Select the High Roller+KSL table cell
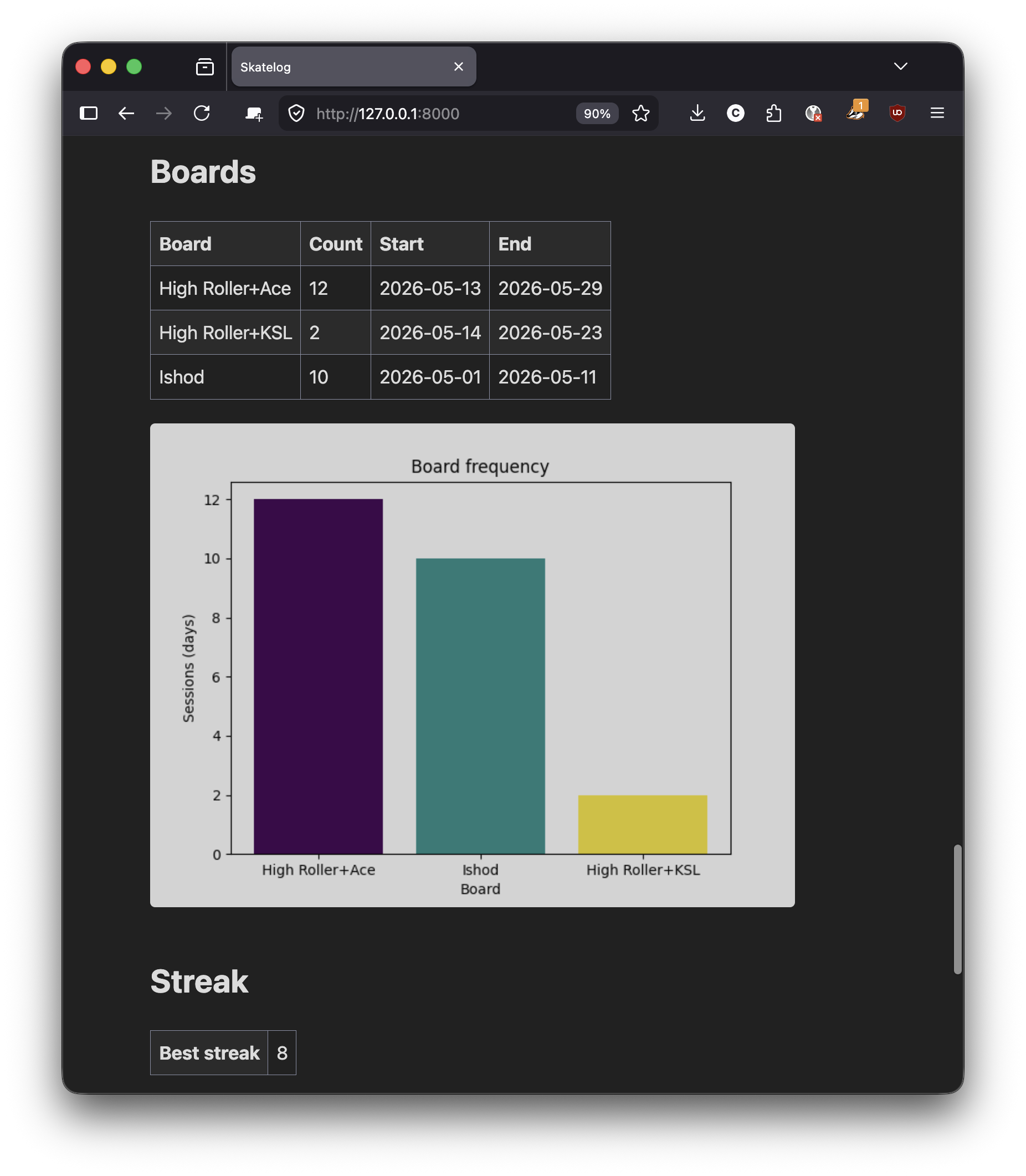 click(225, 333)
